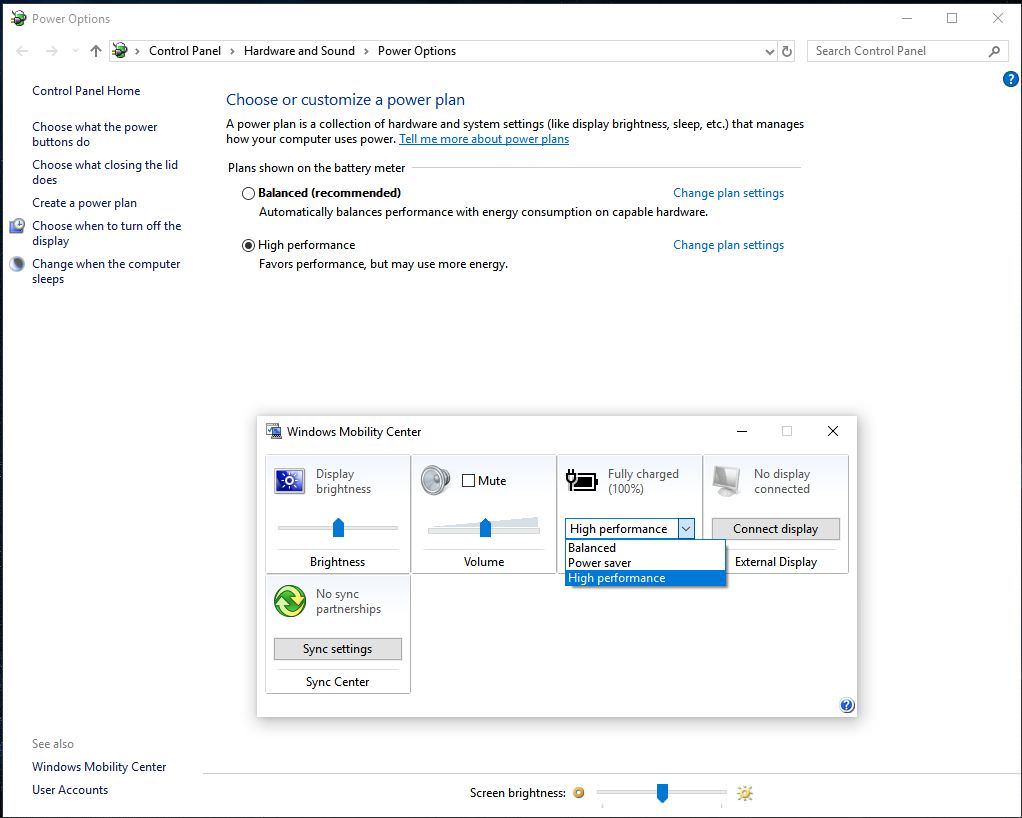Click the search magnifier icon
This screenshot has width=1022, height=818.
pyautogui.click(x=994, y=51)
